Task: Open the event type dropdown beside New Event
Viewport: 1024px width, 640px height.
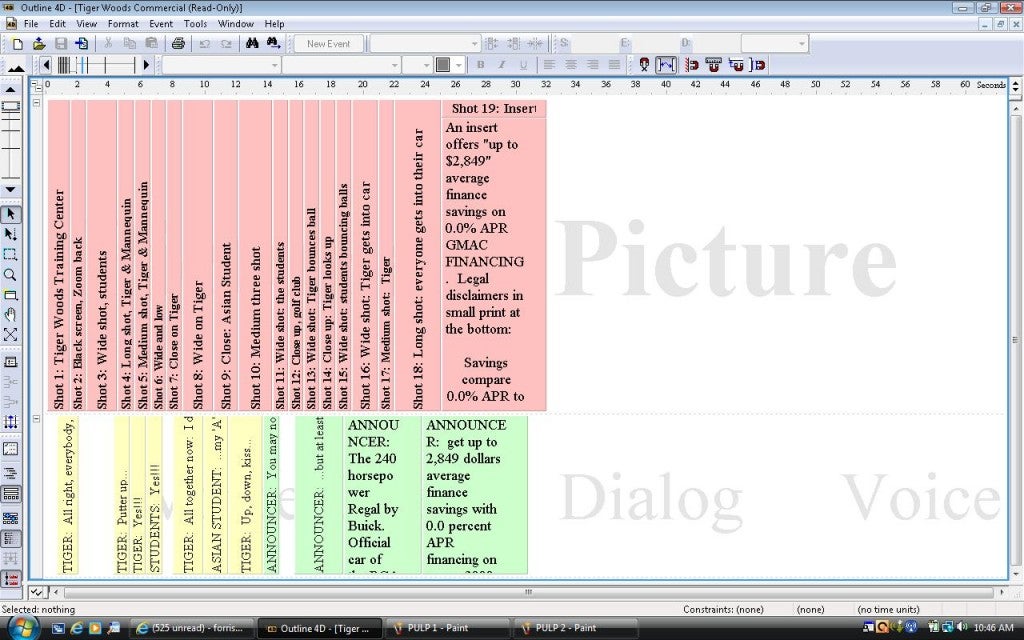Action: tap(474, 44)
